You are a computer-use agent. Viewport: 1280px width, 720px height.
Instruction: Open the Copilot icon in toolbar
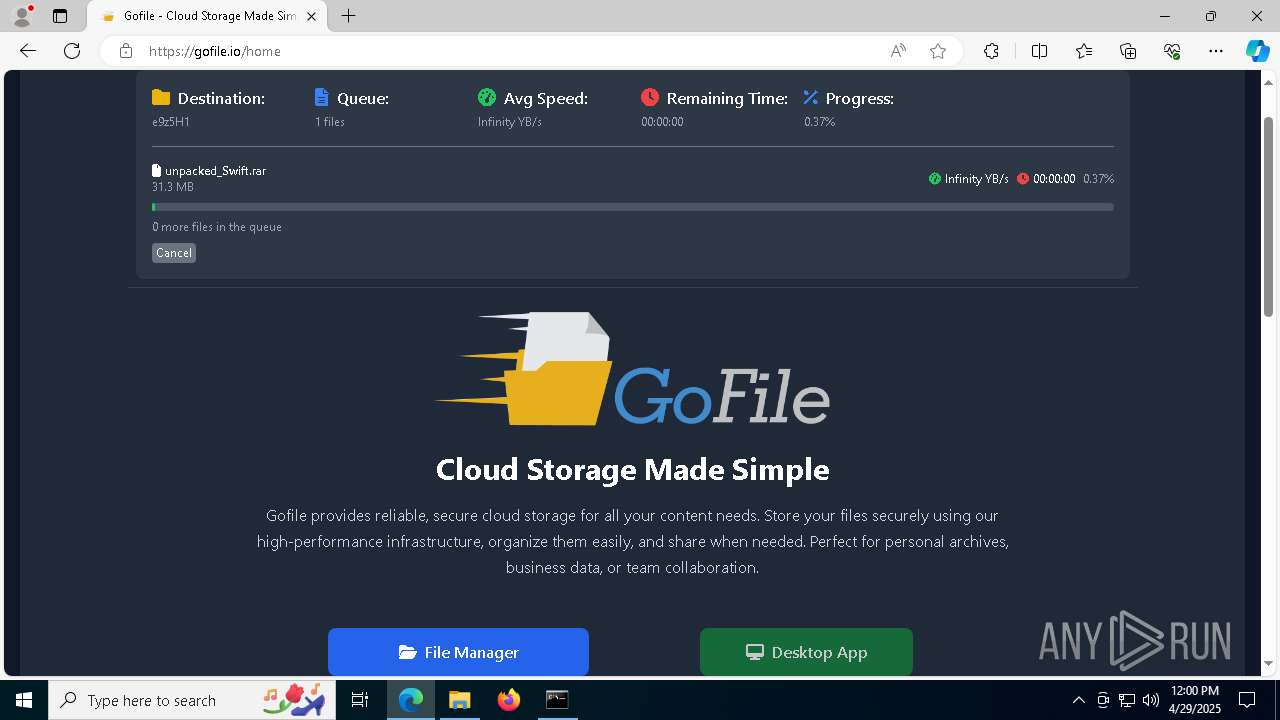[x=1257, y=51]
